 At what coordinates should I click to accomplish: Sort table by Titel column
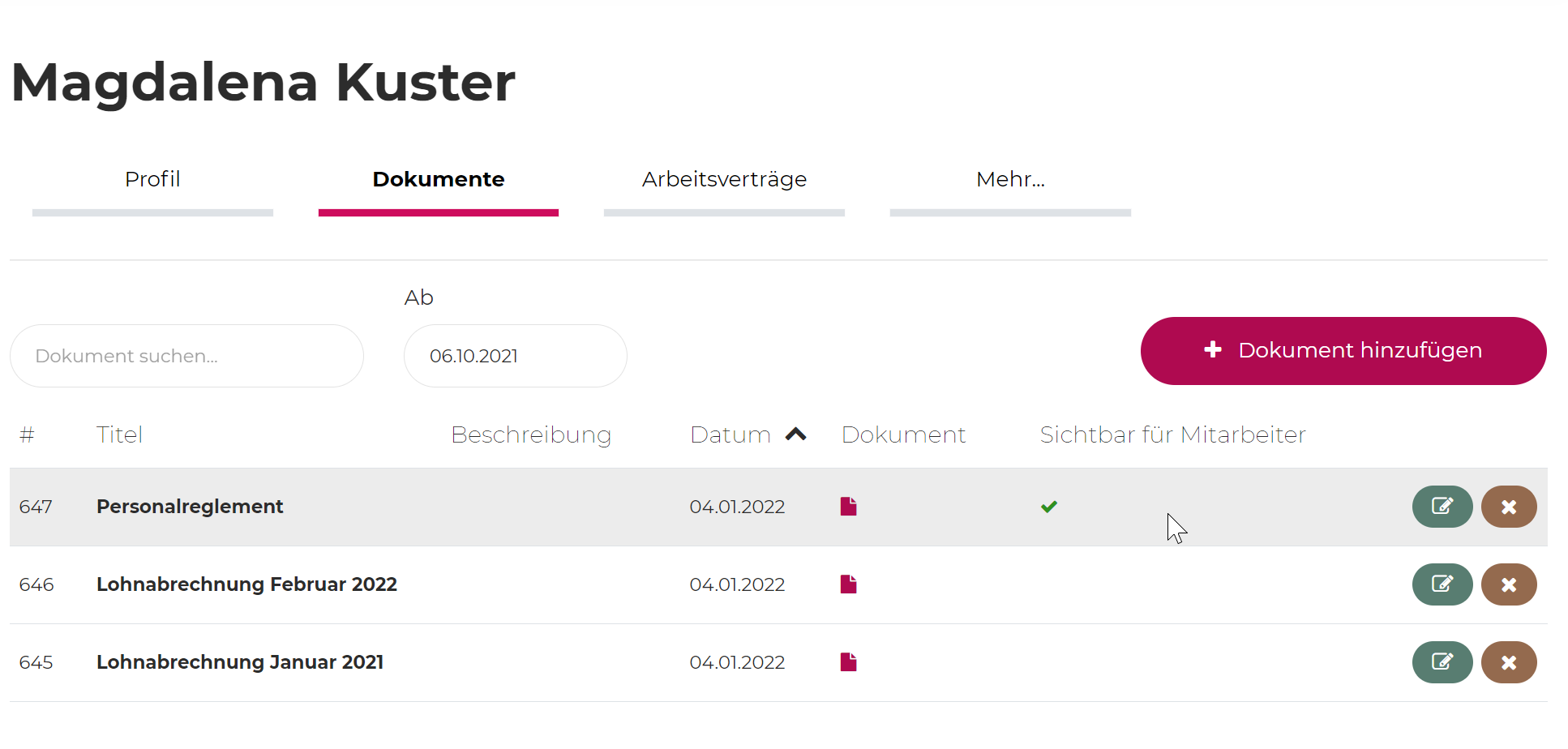click(119, 434)
